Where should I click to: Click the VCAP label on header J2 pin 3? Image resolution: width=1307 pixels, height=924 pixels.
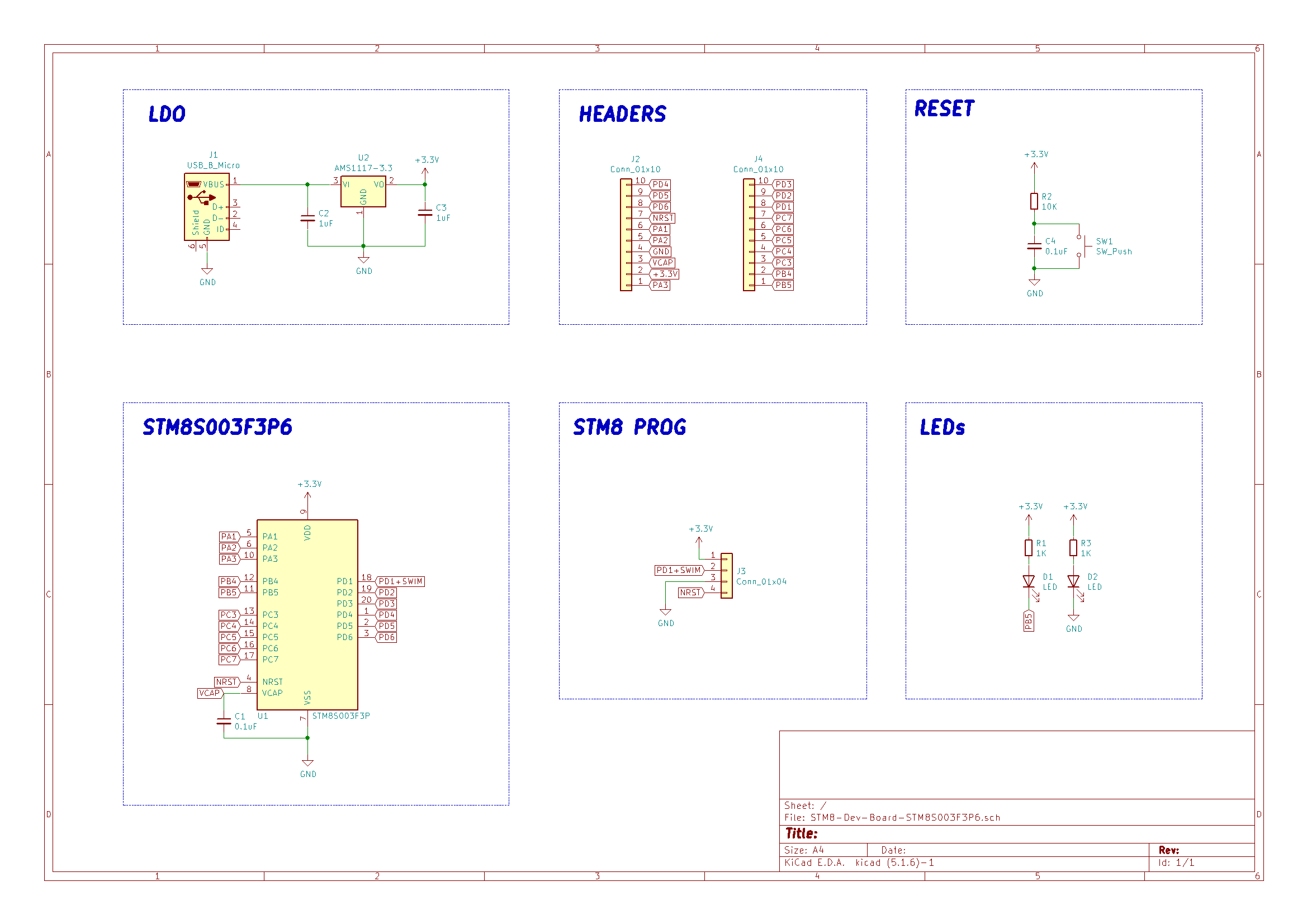point(662,263)
